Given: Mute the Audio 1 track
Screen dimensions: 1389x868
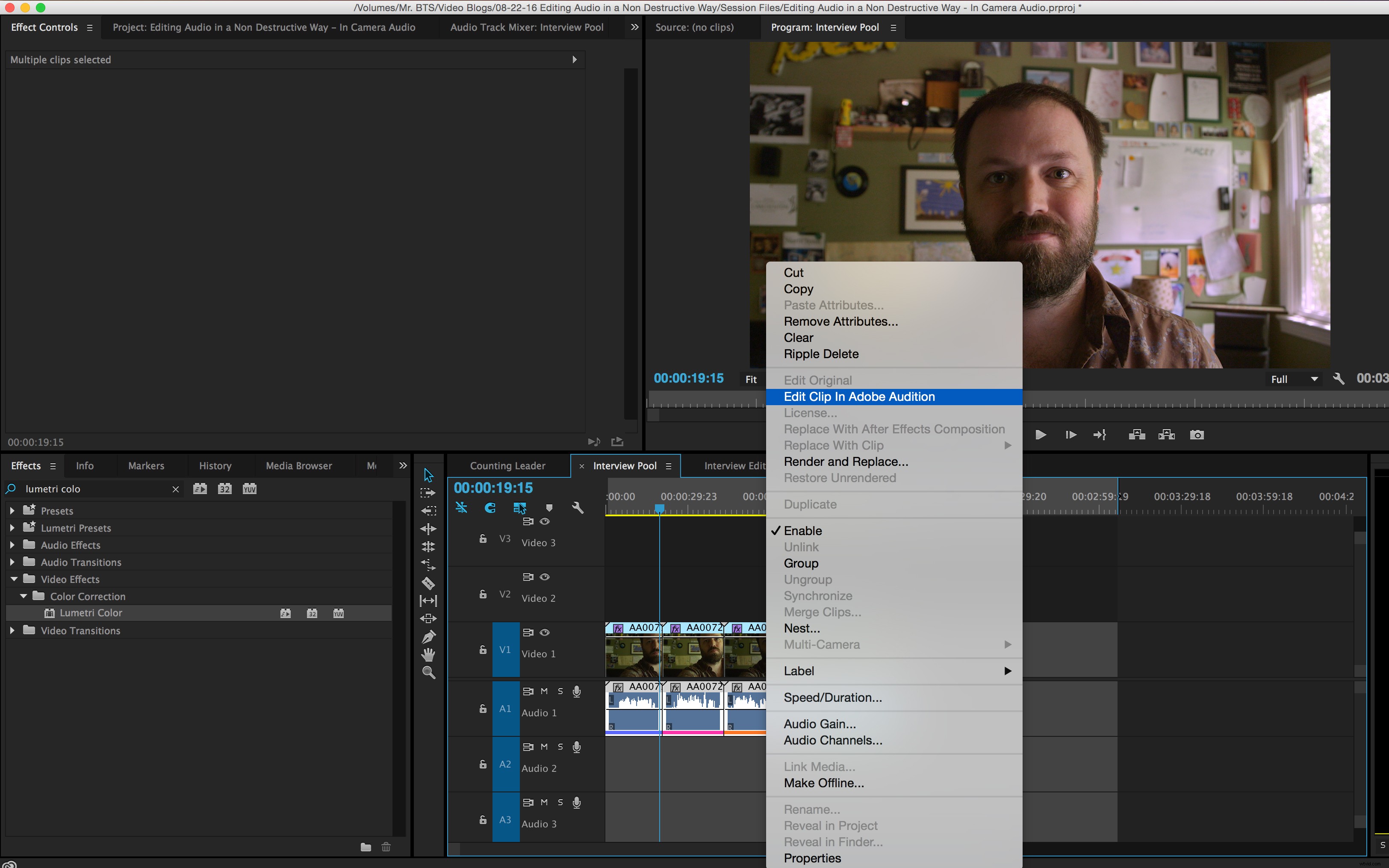Looking at the screenshot, I should pos(544,691).
